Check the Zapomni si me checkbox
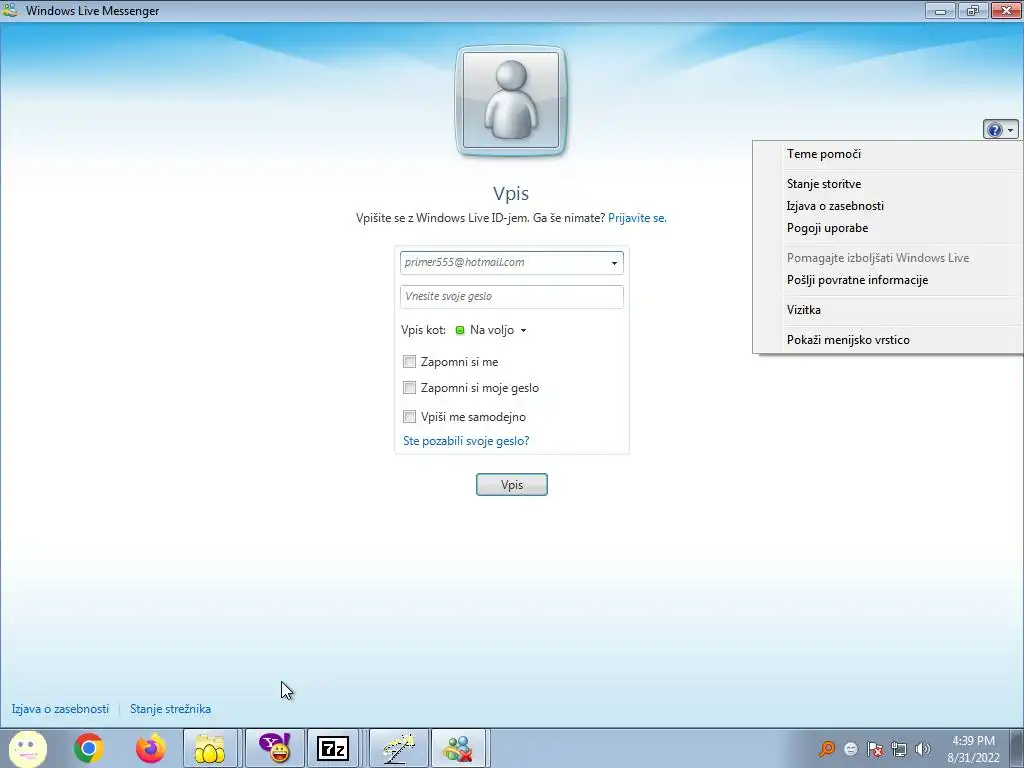The width and height of the screenshot is (1024, 768). 409,361
